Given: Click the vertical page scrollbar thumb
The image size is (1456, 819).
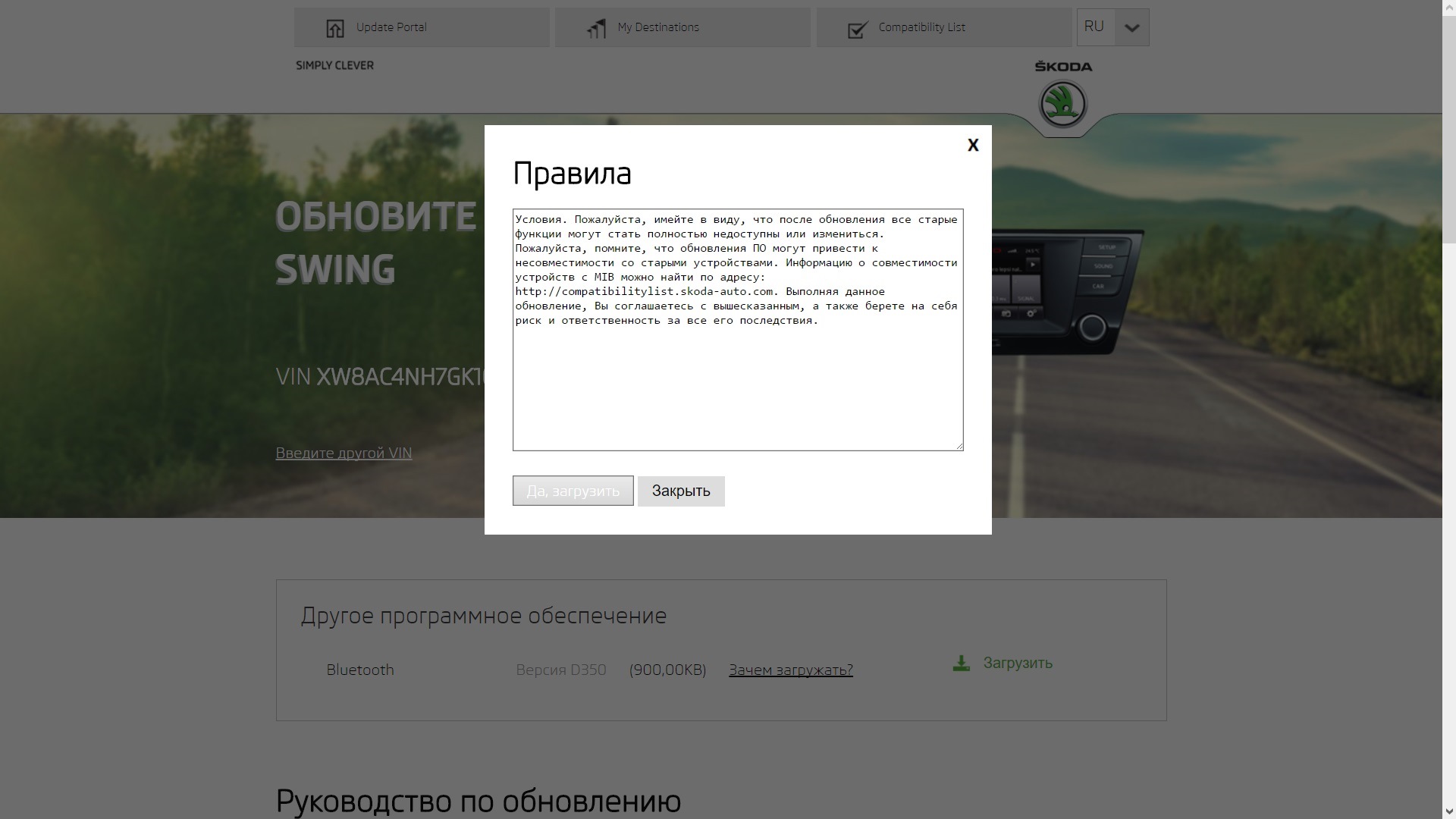Looking at the screenshot, I should tap(1448, 129).
